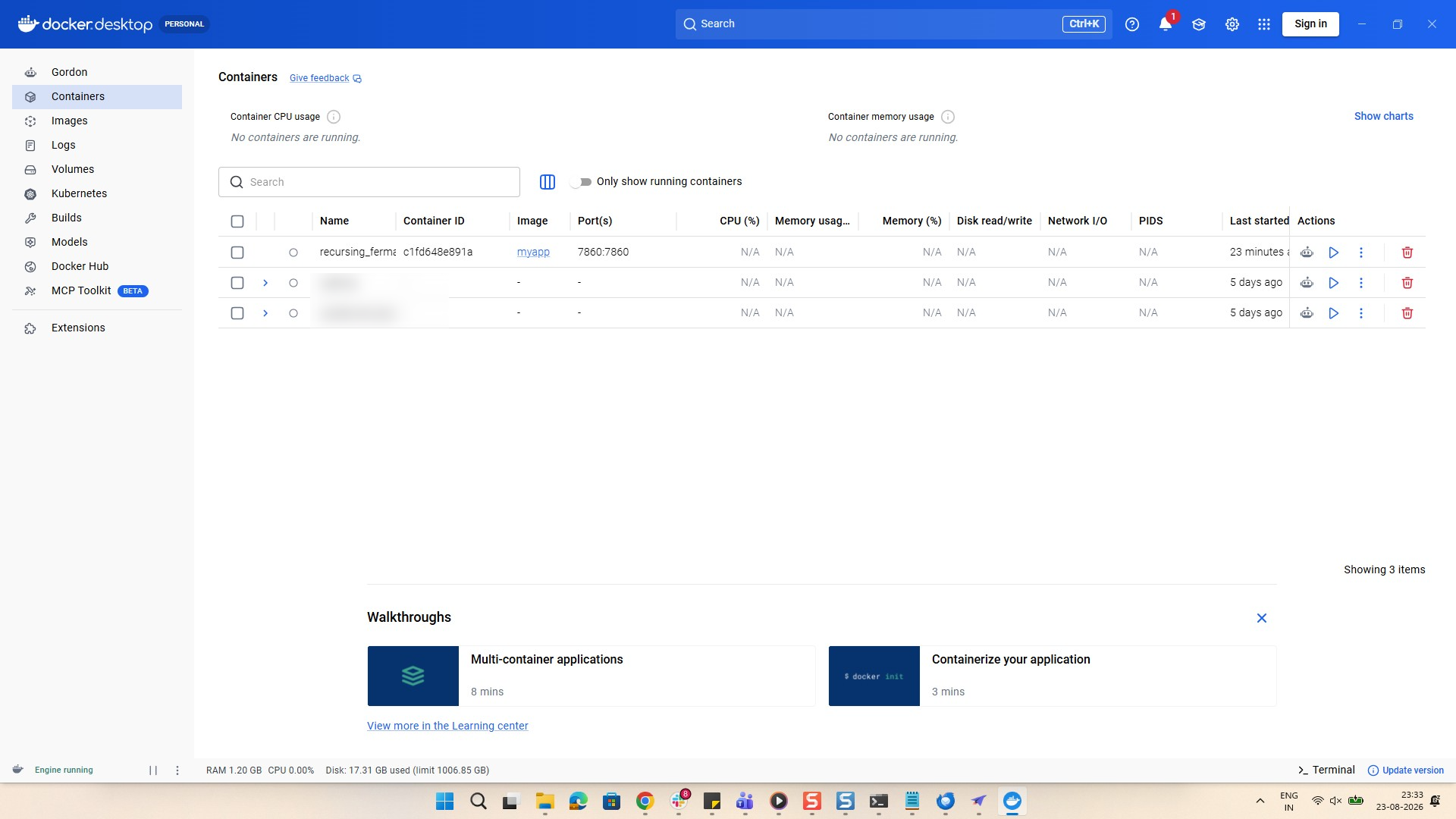The height and width of the screenshot is (819, 1456).
Task: Open Settings gear icon in header
Action: [x=1232, y=24]
